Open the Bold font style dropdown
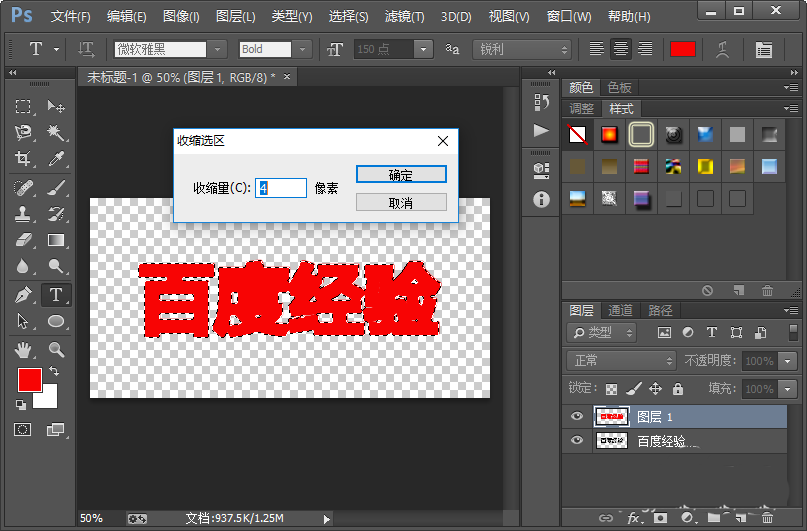 pyautogui.click(x=302, y=49)
